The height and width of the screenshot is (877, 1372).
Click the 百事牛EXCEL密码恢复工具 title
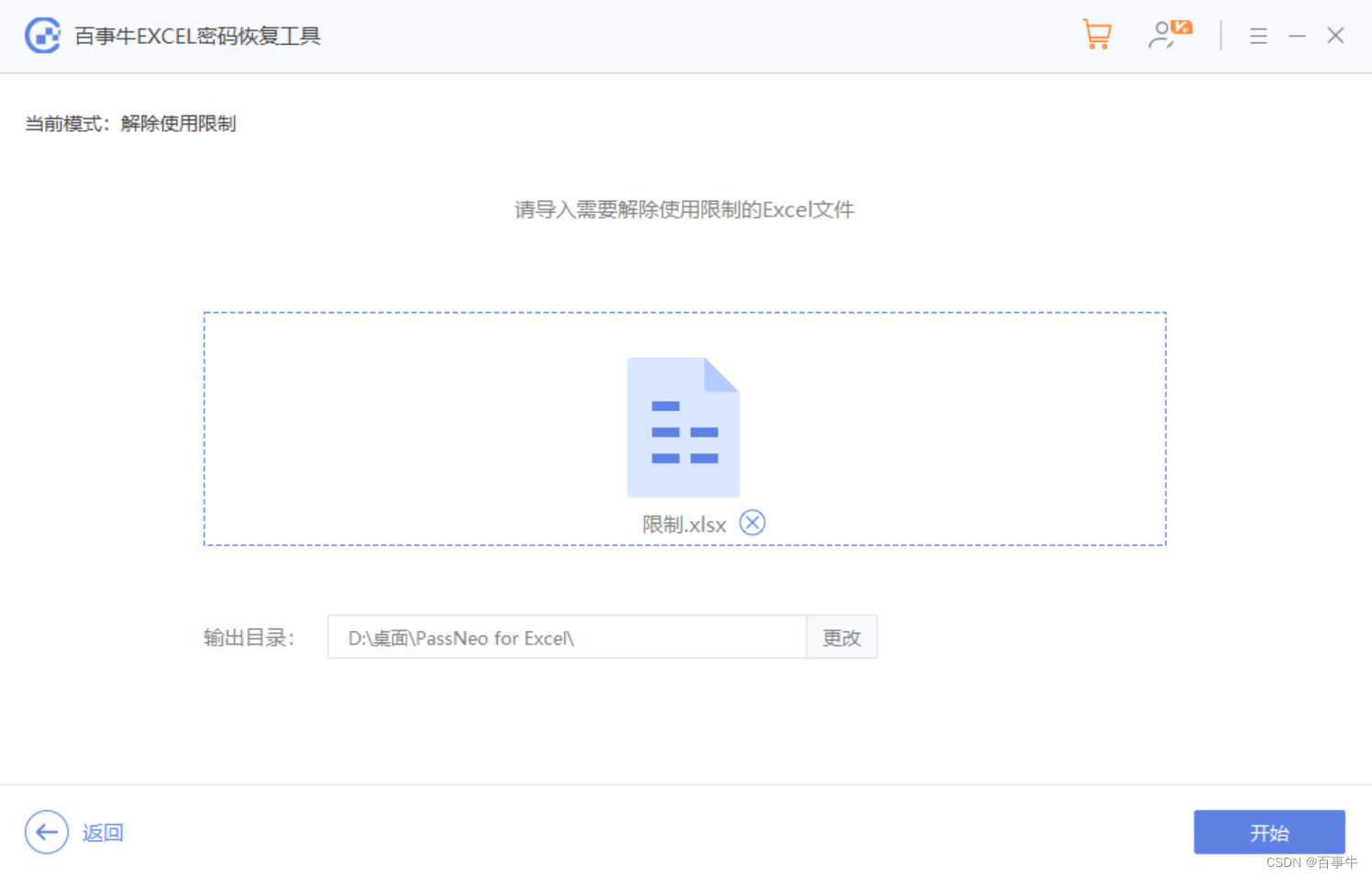point(197,35)
